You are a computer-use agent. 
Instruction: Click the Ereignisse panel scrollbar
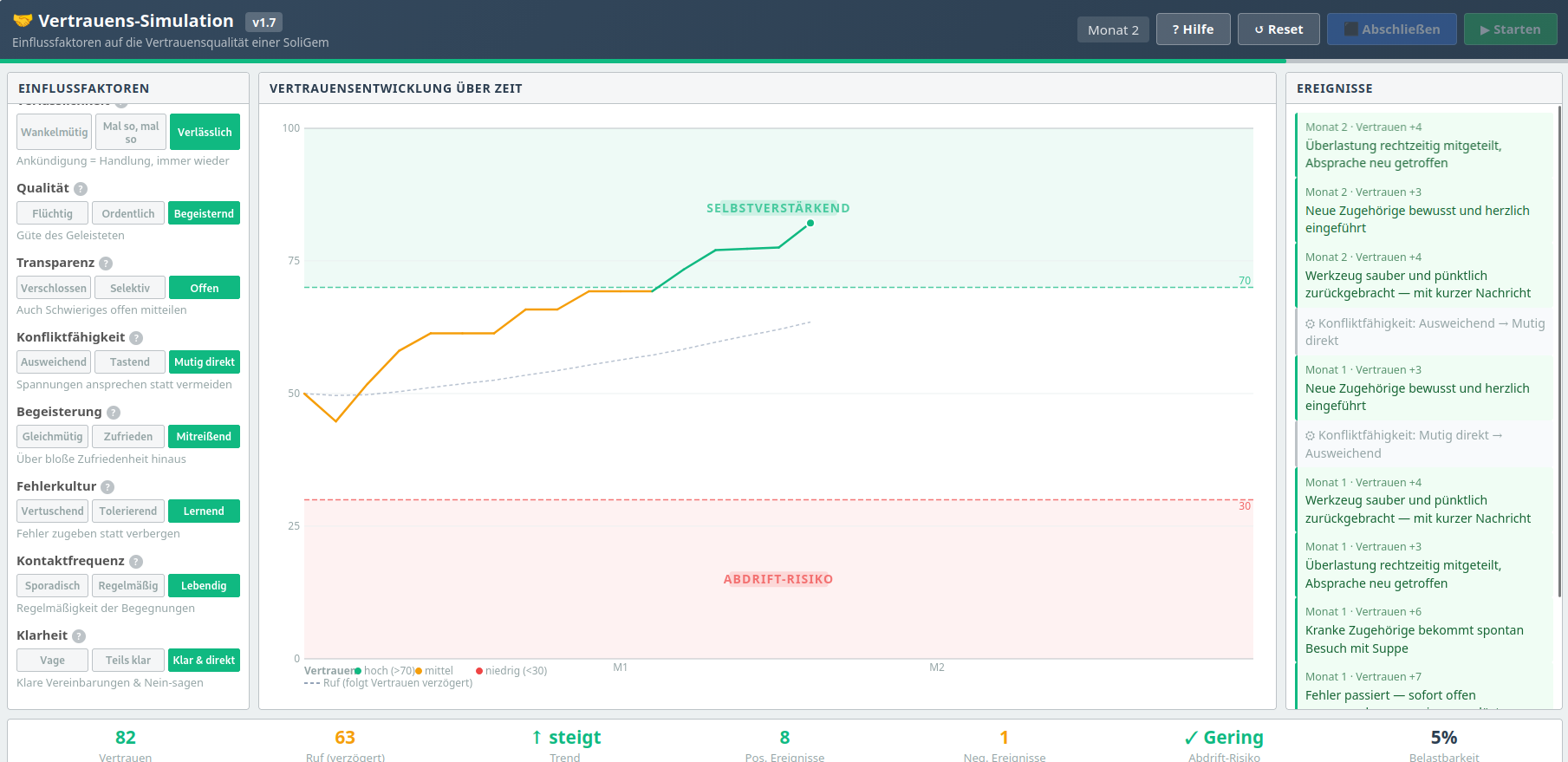1559,347
